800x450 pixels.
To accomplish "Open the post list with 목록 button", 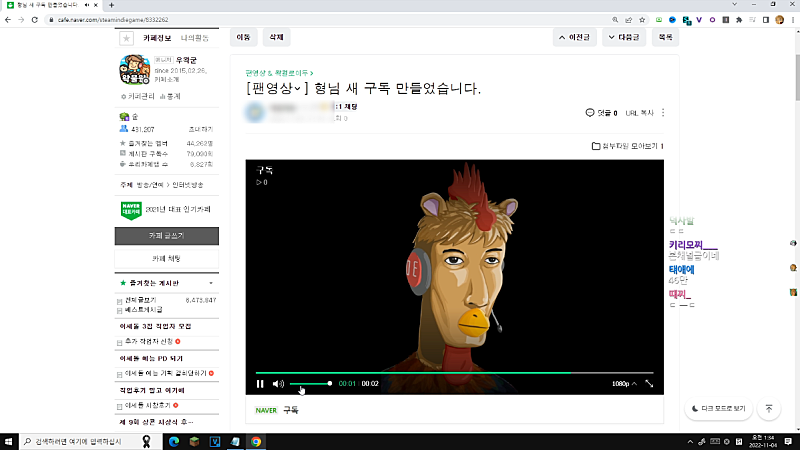I will coord(665,37).
